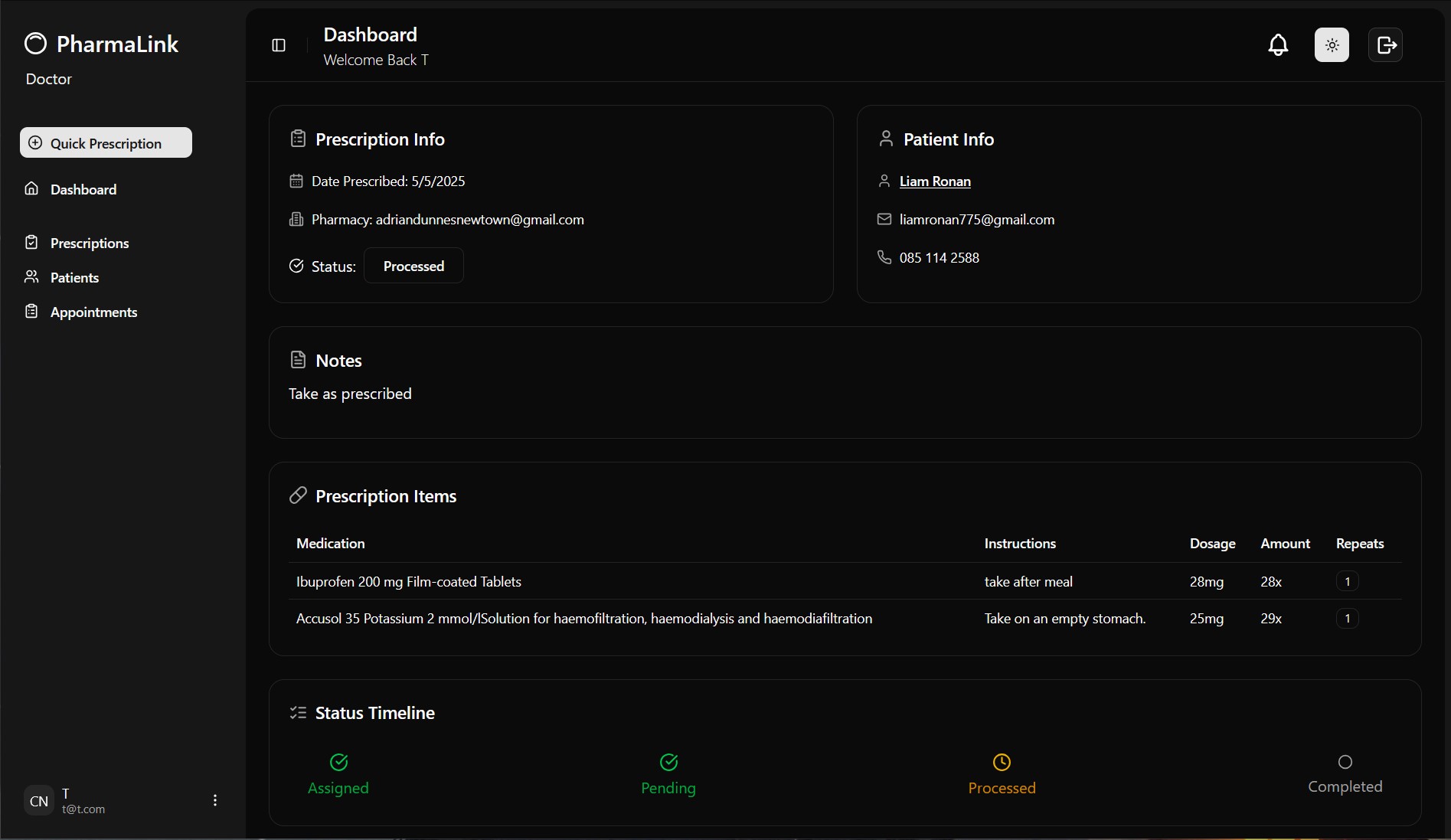The image size is (1451, 840).
Task: Click the PharmaLink logo icon
Action: [36, 44]
